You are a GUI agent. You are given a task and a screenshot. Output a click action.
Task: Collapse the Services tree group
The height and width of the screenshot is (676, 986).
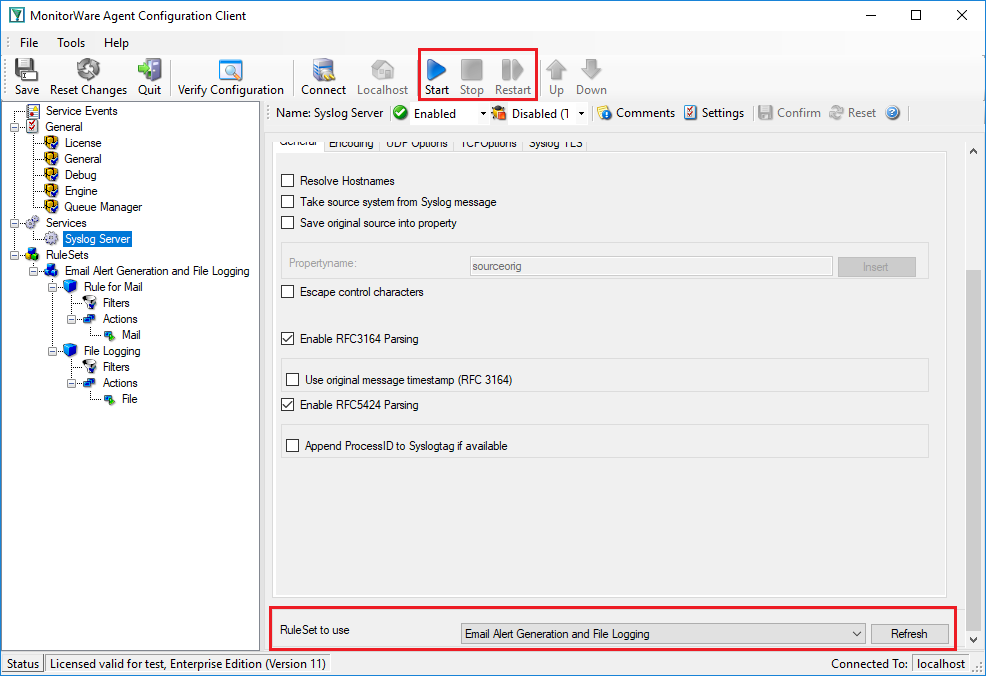(14, 223)
